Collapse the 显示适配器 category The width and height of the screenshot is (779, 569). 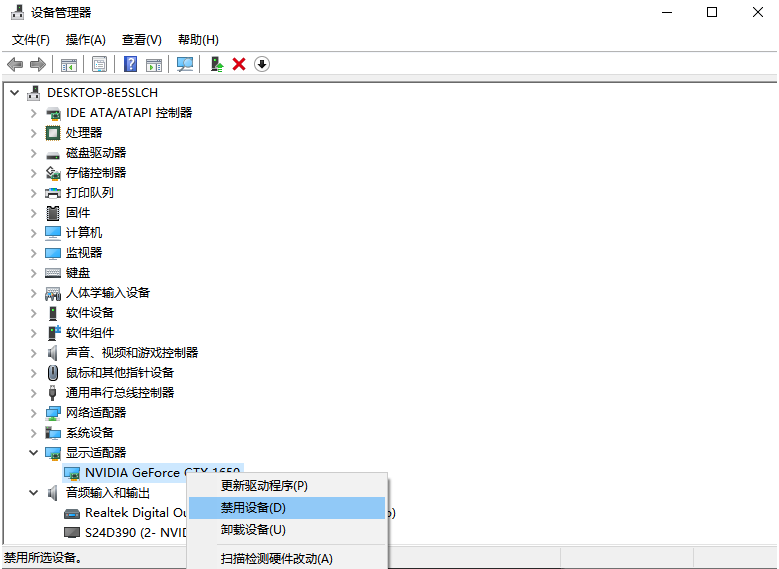[33, 453]
